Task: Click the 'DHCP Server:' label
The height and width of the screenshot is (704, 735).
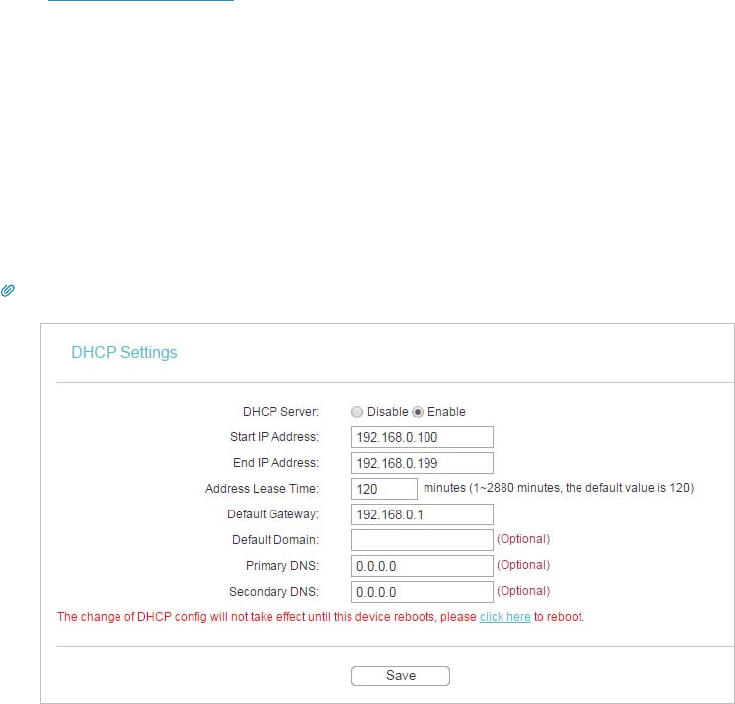Action: click(281, 412)
